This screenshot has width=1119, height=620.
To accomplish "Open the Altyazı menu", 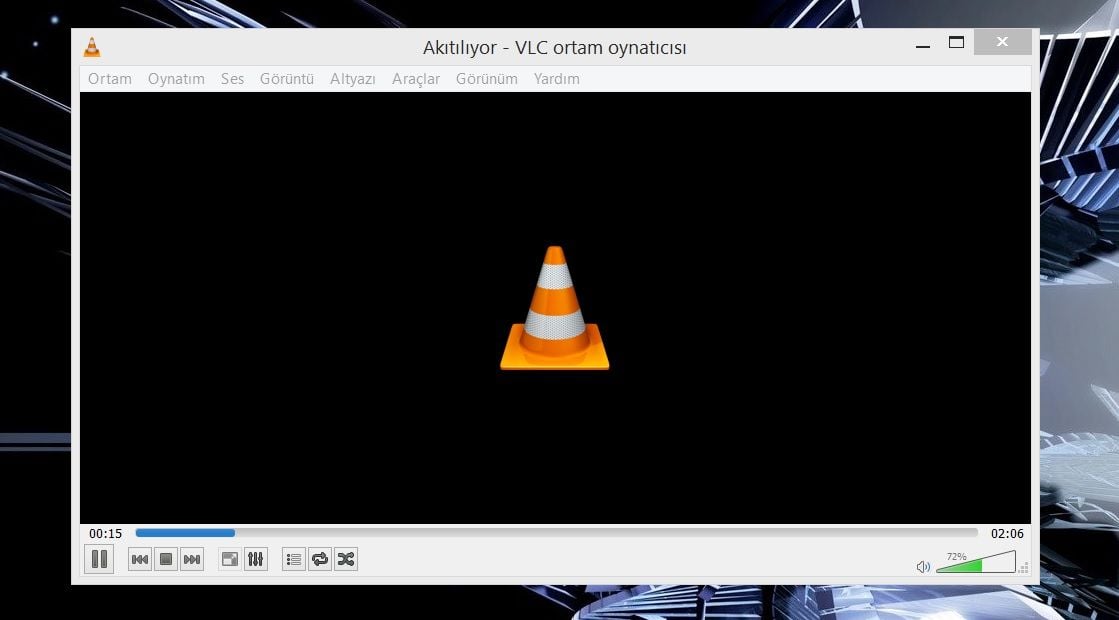I will pos(353,78).
